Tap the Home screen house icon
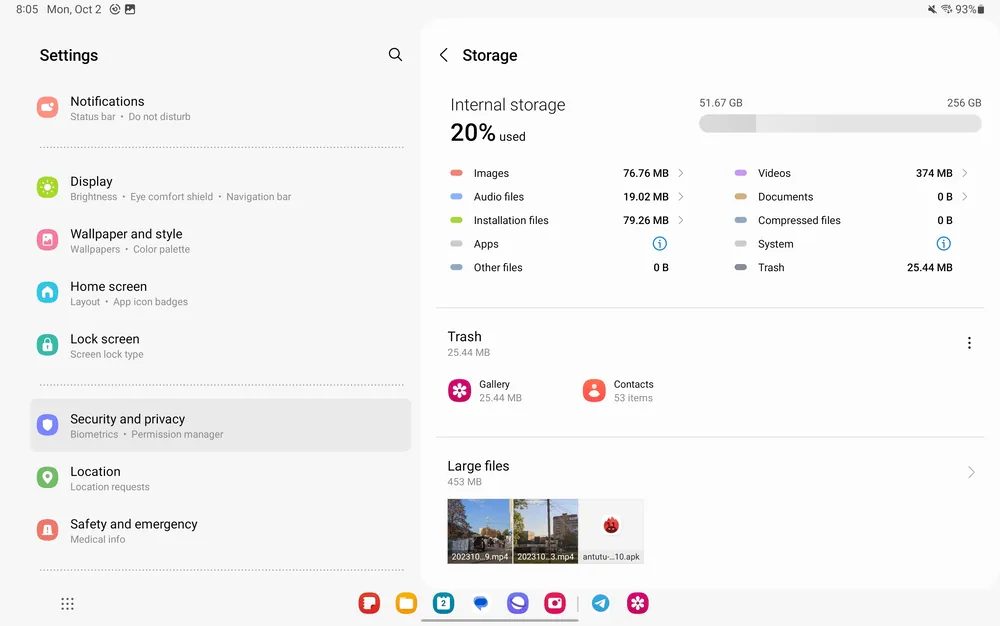The image size is (1000, 626). coord(48,293)
